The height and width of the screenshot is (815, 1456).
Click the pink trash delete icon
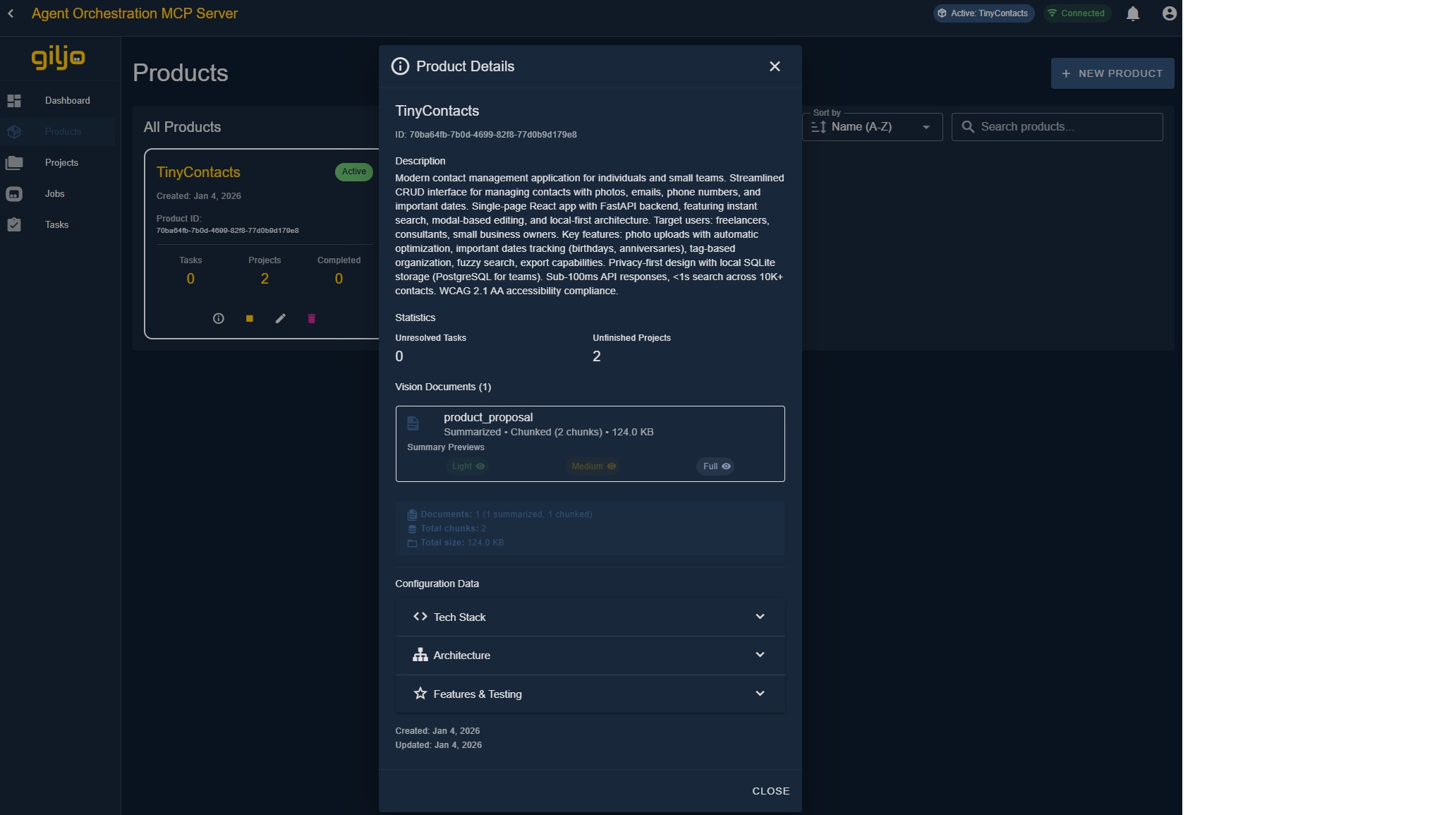click(311, 318)
